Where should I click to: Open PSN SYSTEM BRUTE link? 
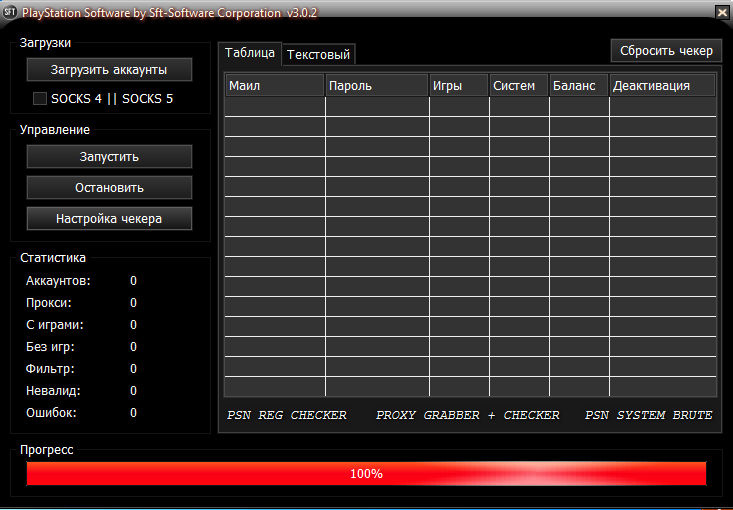click(648, 415)
